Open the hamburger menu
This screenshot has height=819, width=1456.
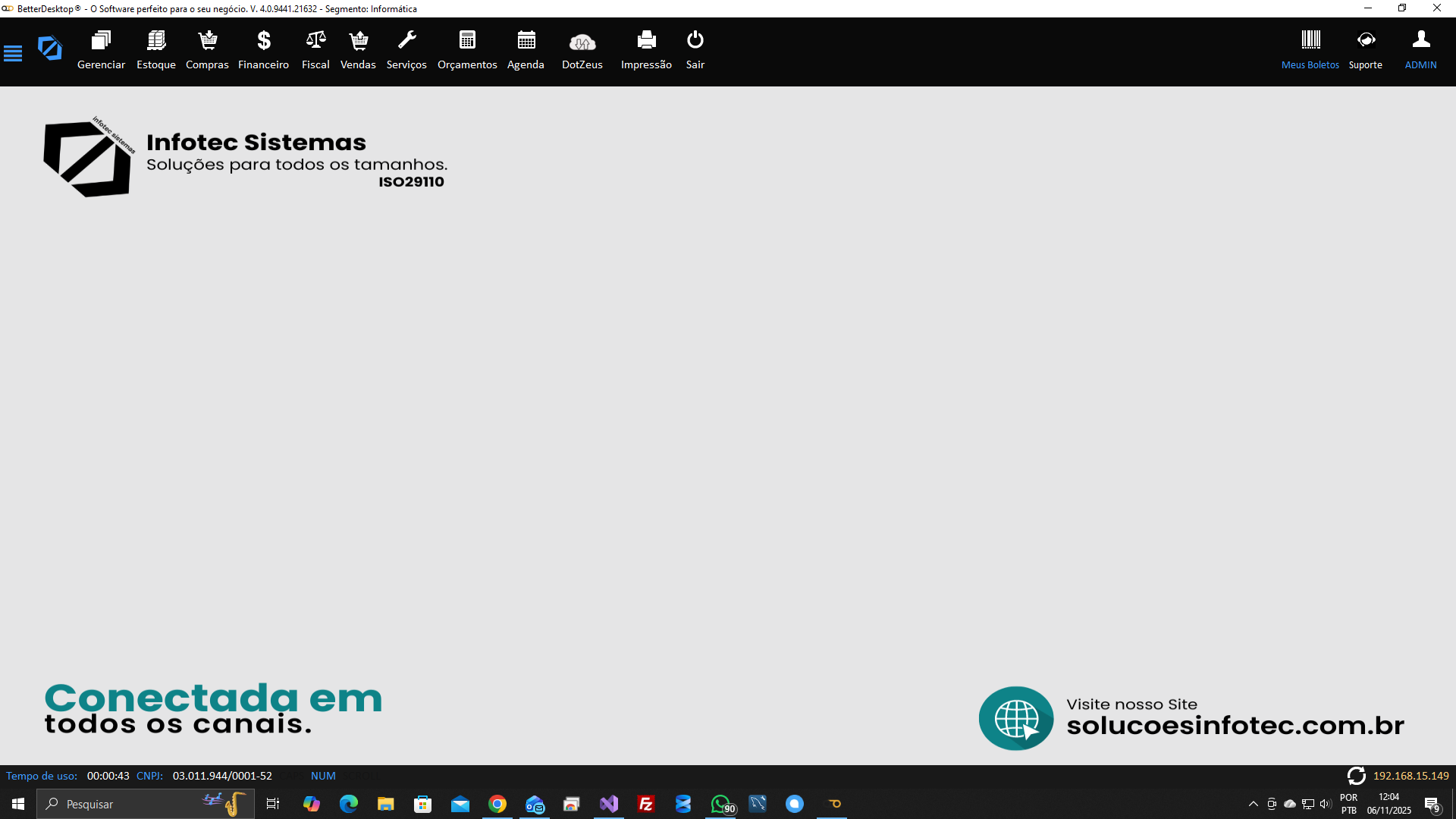coord(13,53)
